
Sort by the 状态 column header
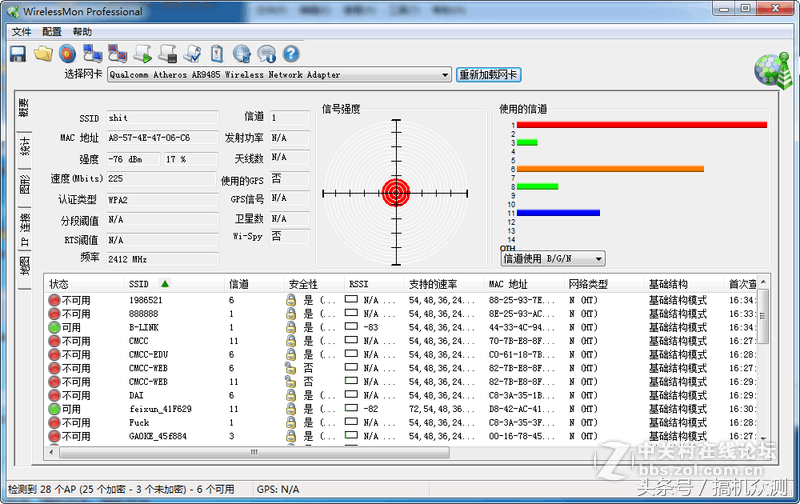click(85, 284)
